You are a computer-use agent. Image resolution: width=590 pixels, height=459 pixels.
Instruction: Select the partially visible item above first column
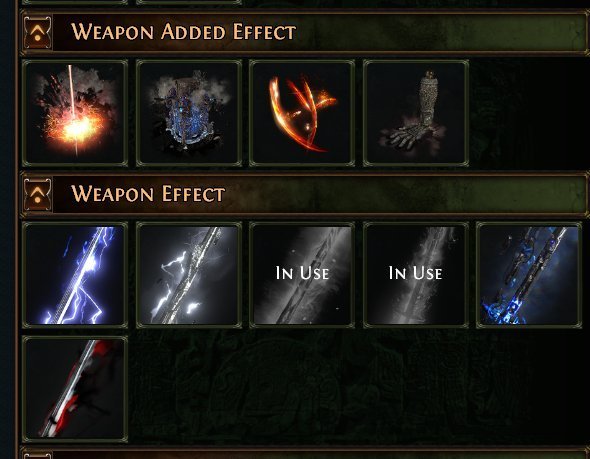[x=75, y=2]
